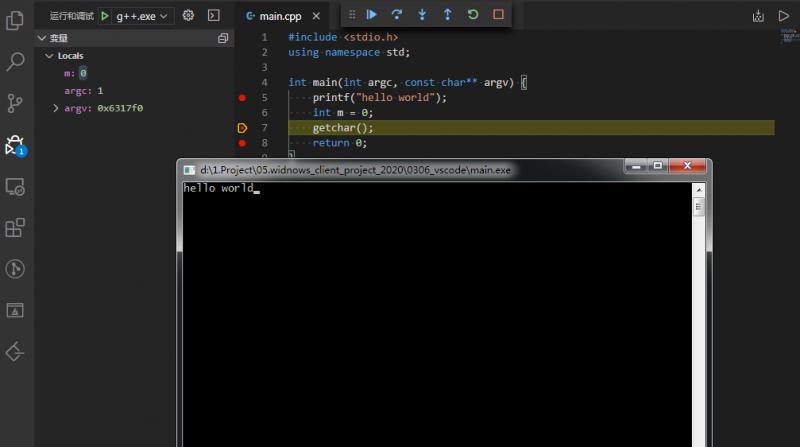
Task: Click the return 0 statement
Action: coord(339,143)
